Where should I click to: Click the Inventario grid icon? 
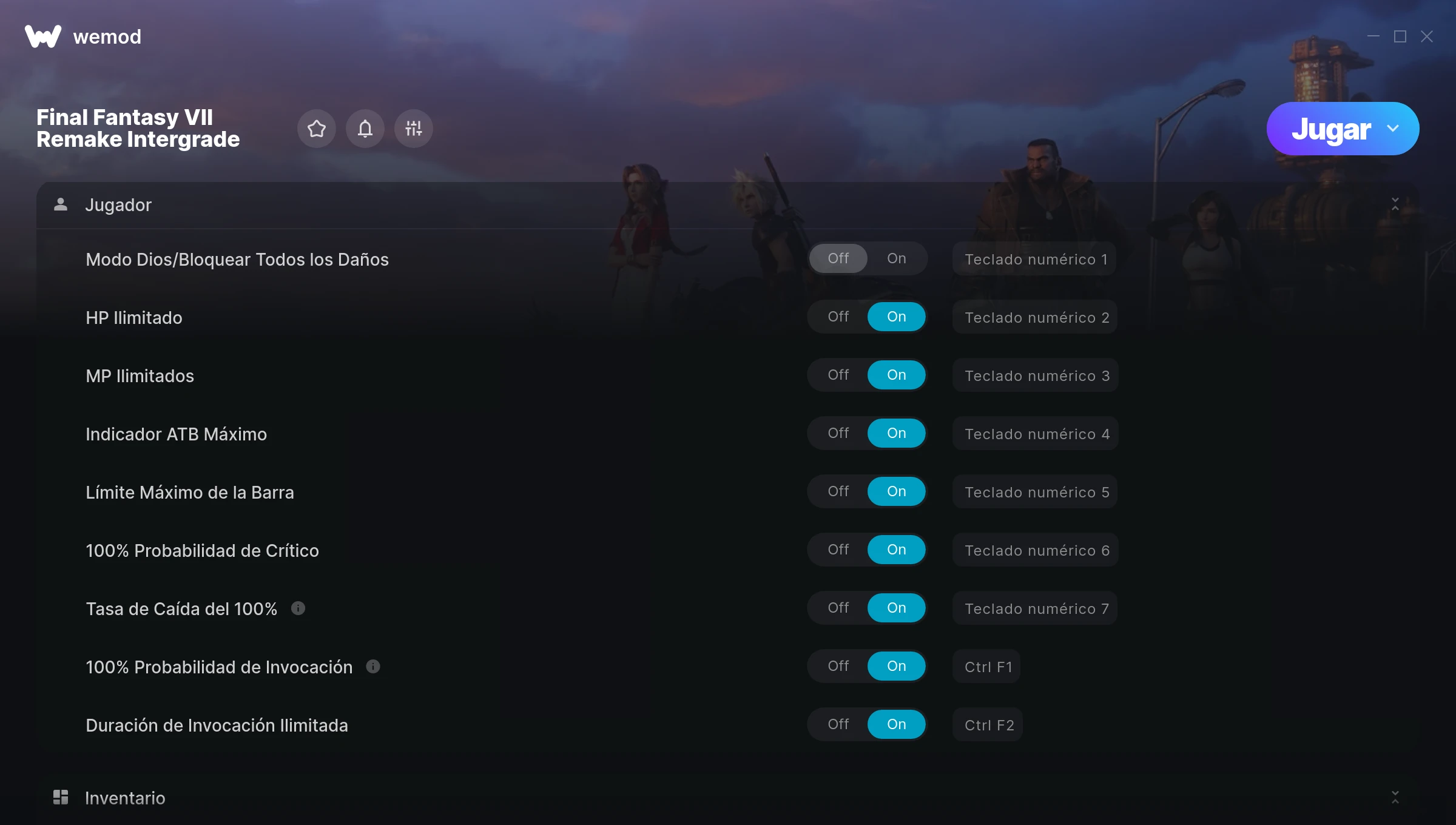pos(61,797)
